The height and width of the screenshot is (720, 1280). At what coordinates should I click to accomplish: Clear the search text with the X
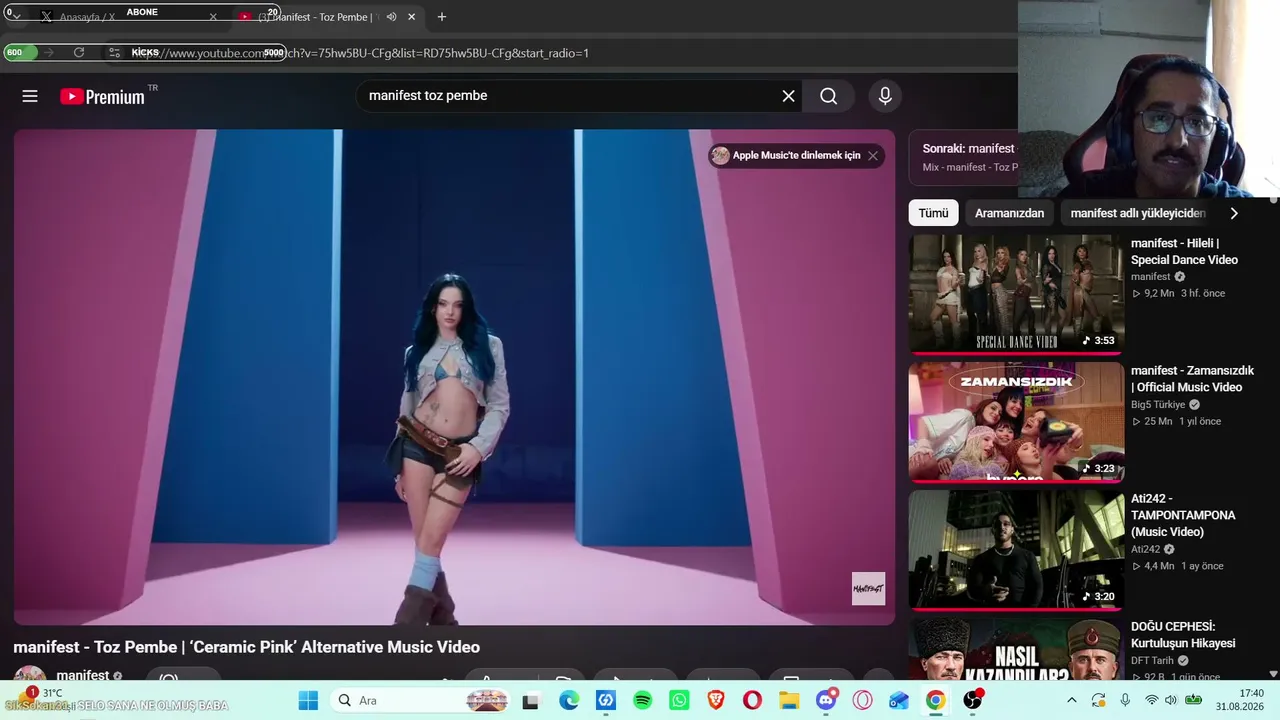click(x=789, y=96)
